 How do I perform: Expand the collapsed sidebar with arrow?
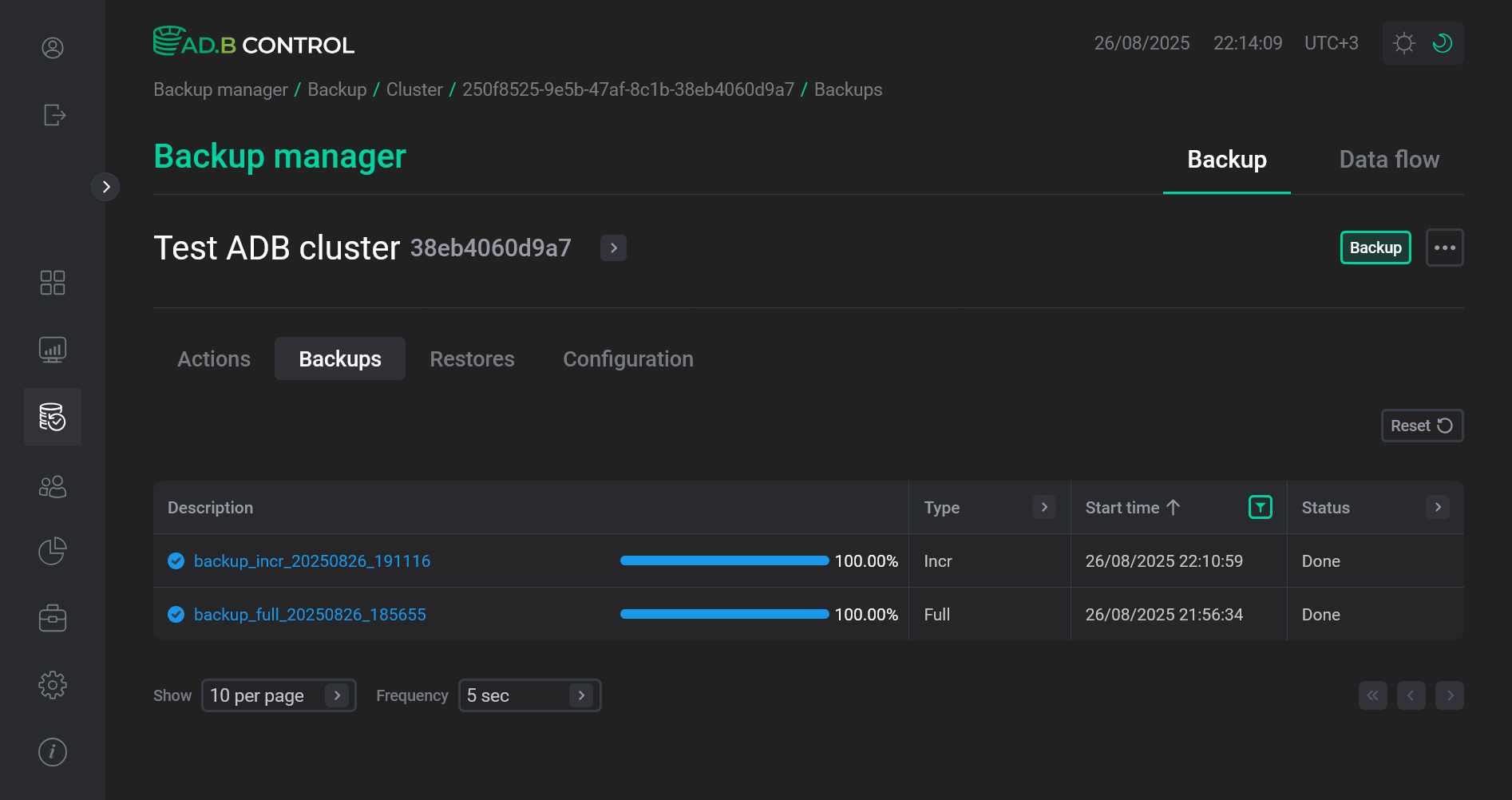(x=105, y=187)
